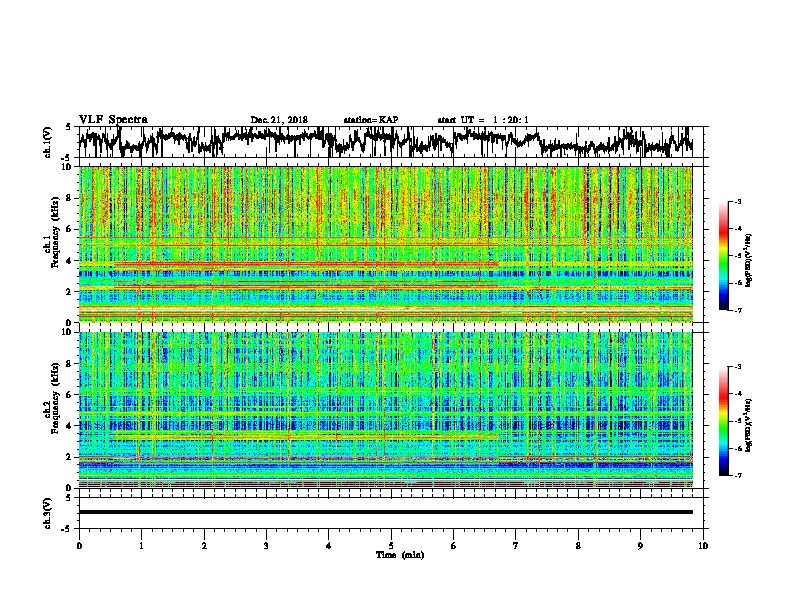Click the color scale bar beside ch.2 spectrogram
792x612 pixels.
pyautogui.click(x=723, y=421)
